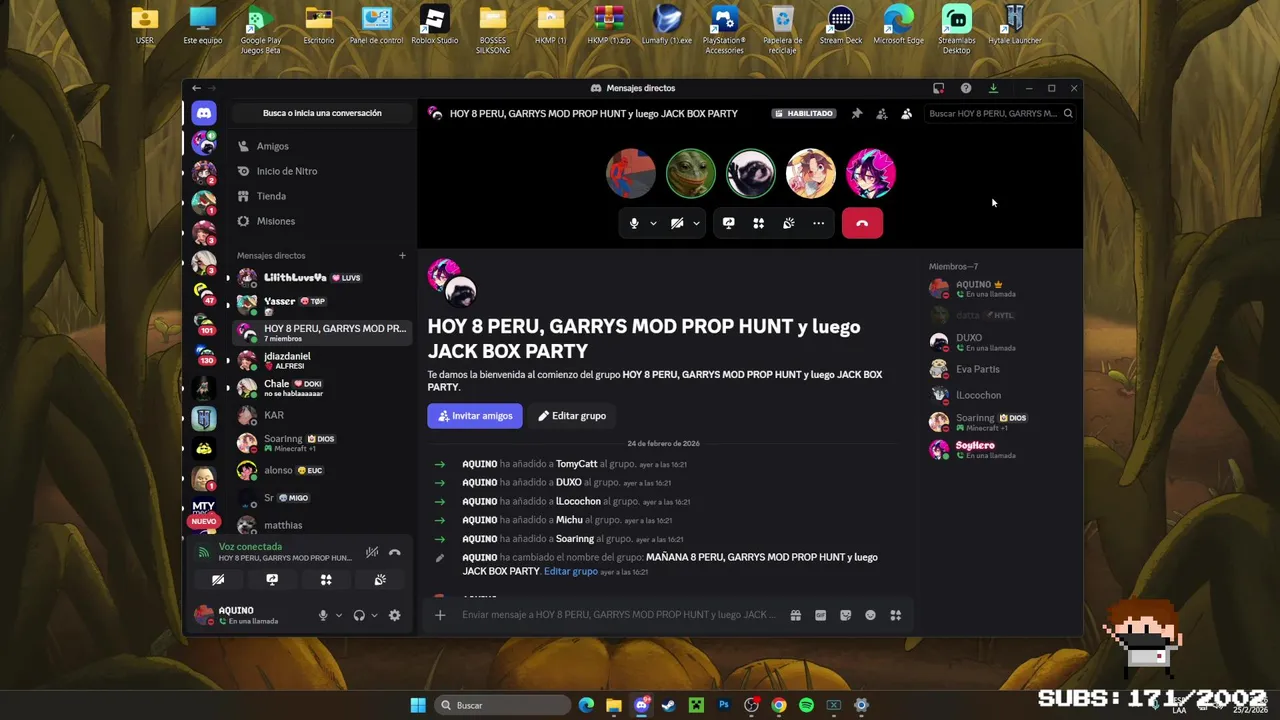Open Misiones page
Image resolution: width=1280 pixels, height=720 pixels.
click(x=322, y=221)
